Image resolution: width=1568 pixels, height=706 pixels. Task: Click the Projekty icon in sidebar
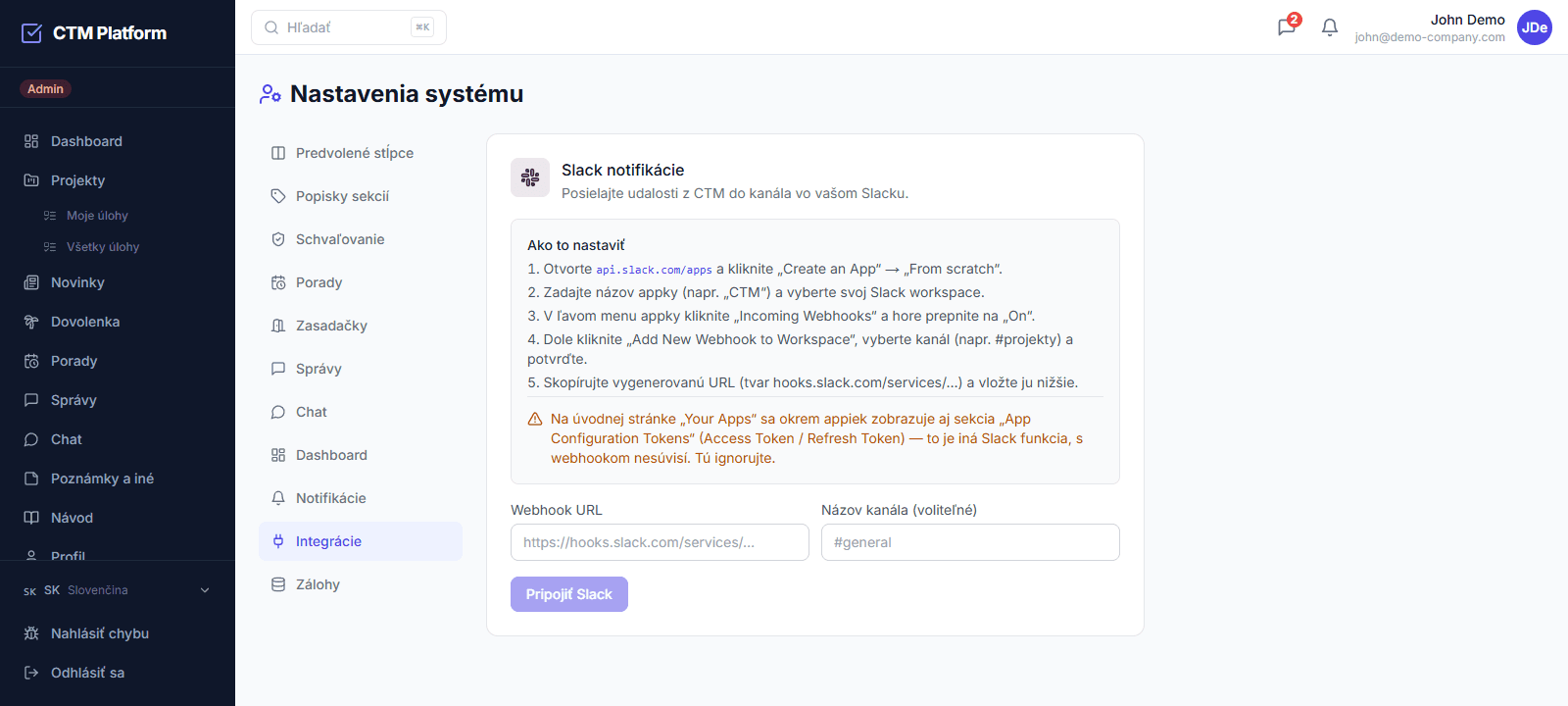(31, 180)
